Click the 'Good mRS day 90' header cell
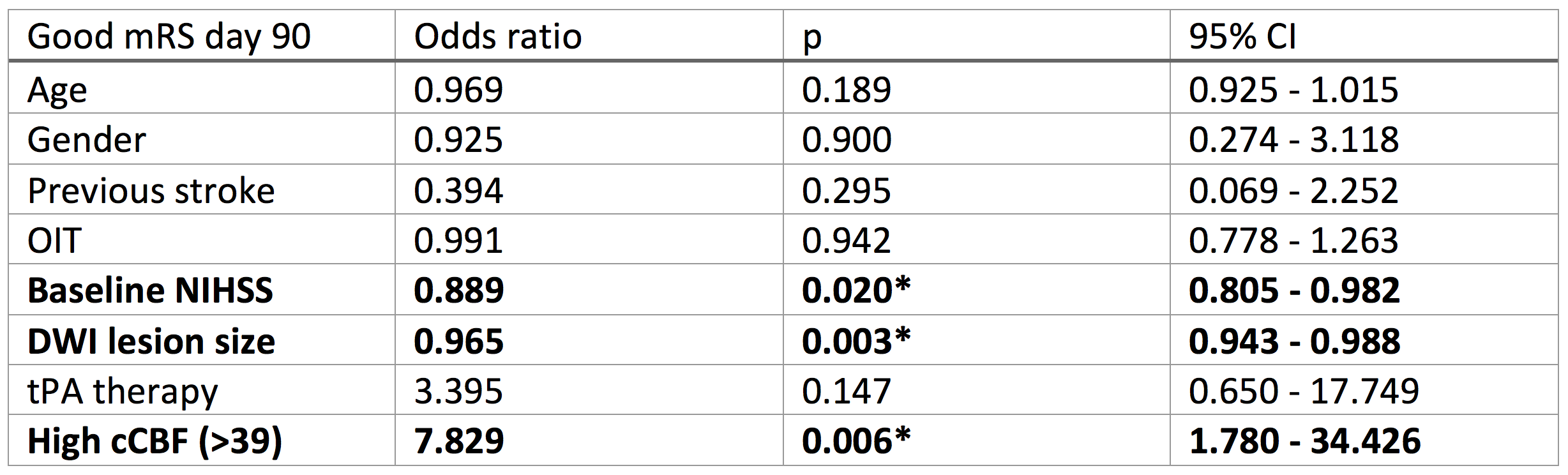 (169, 36)
